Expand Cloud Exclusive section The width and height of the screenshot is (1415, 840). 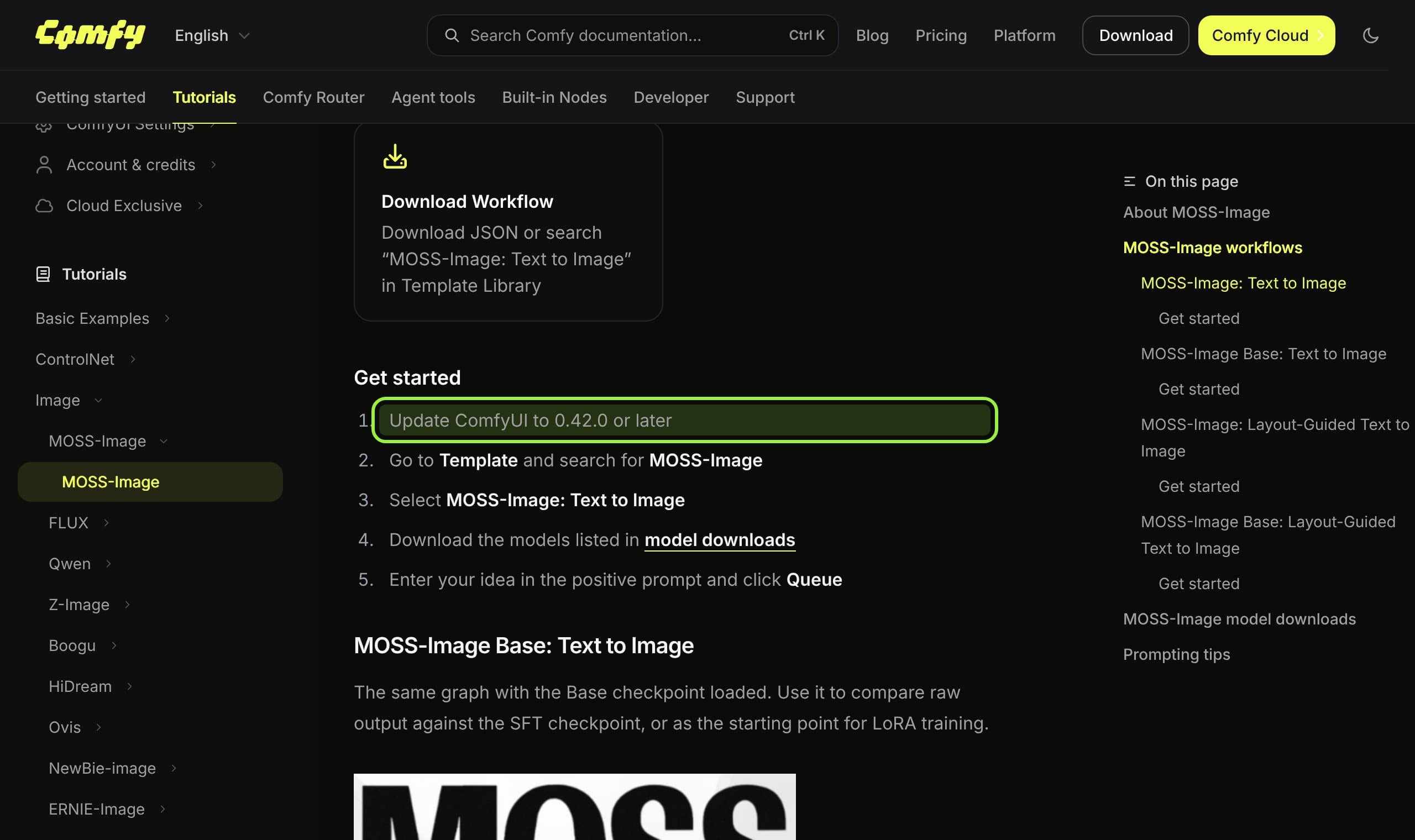point(200,206)
